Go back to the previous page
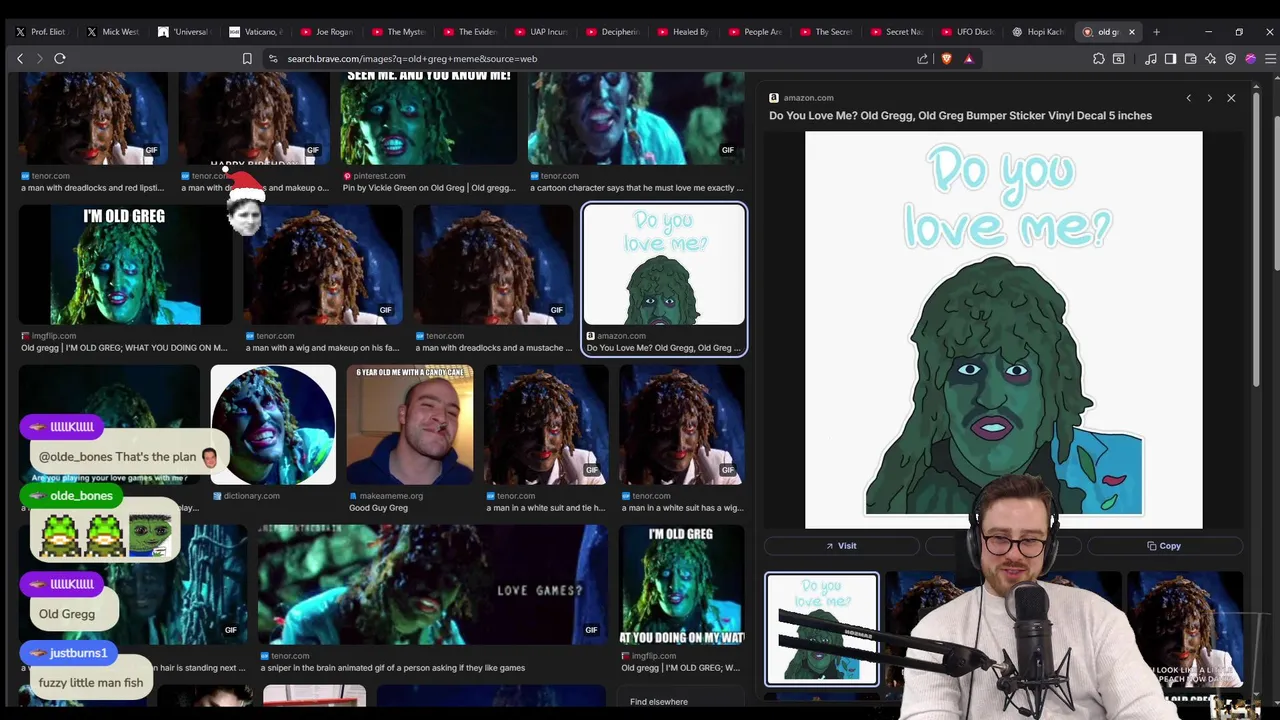The width and height of the screenshot is (1280, 720). tap(20, 59)
